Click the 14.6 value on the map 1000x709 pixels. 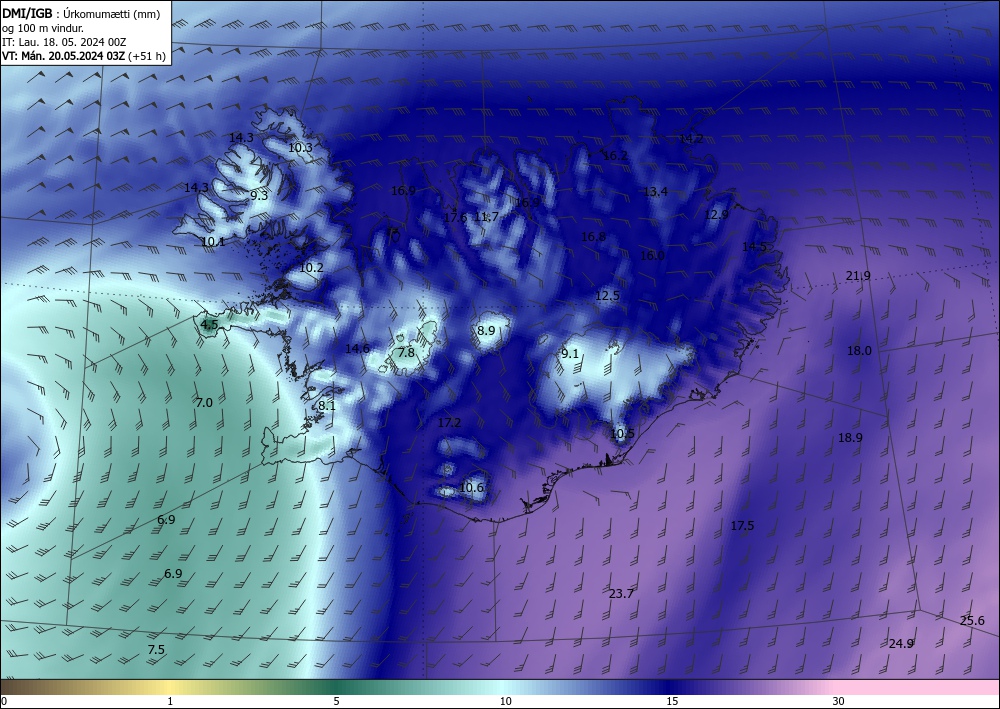pyautogui.click(x=357, y=348)
